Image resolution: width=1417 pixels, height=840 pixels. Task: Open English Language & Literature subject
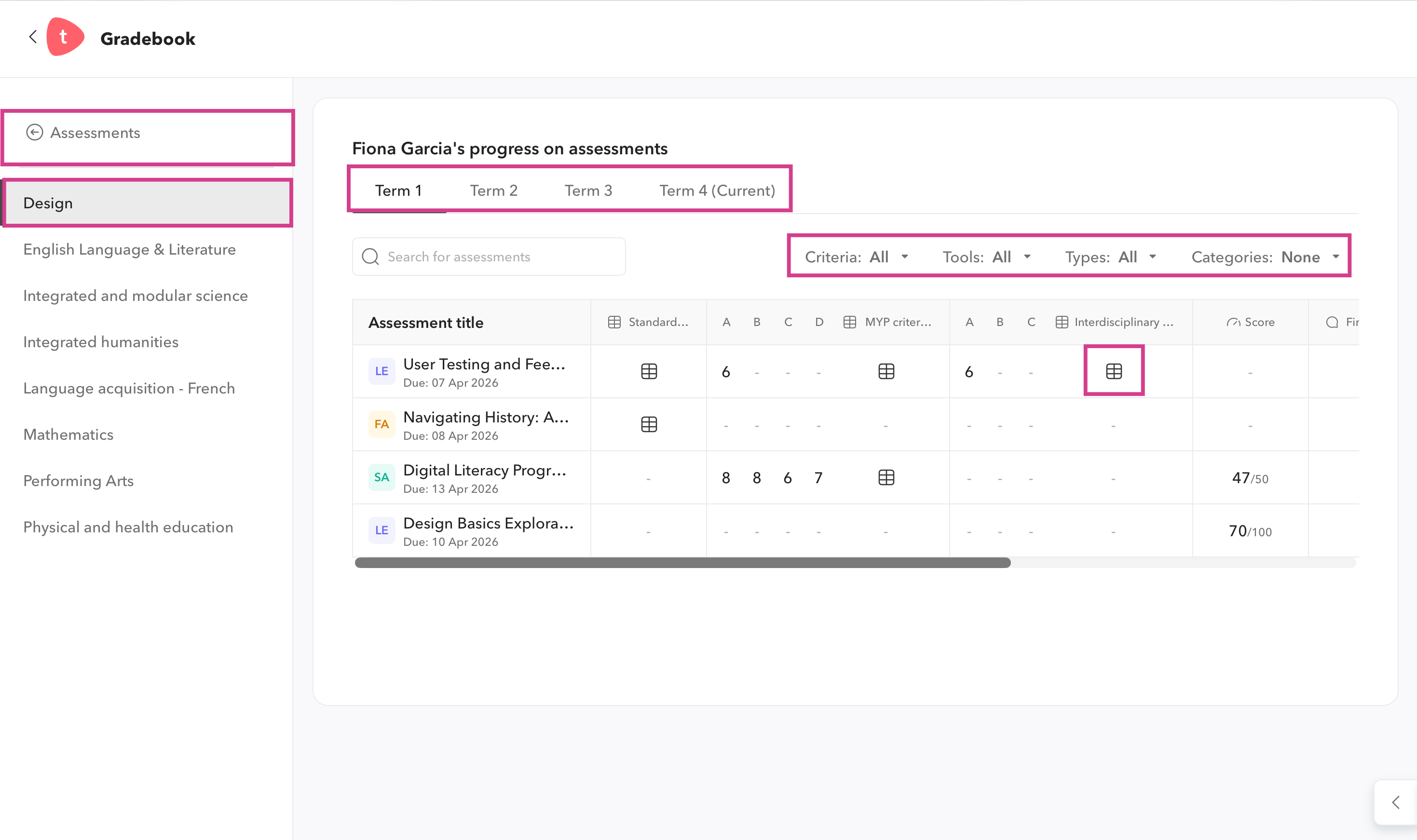tap(130, 249)
